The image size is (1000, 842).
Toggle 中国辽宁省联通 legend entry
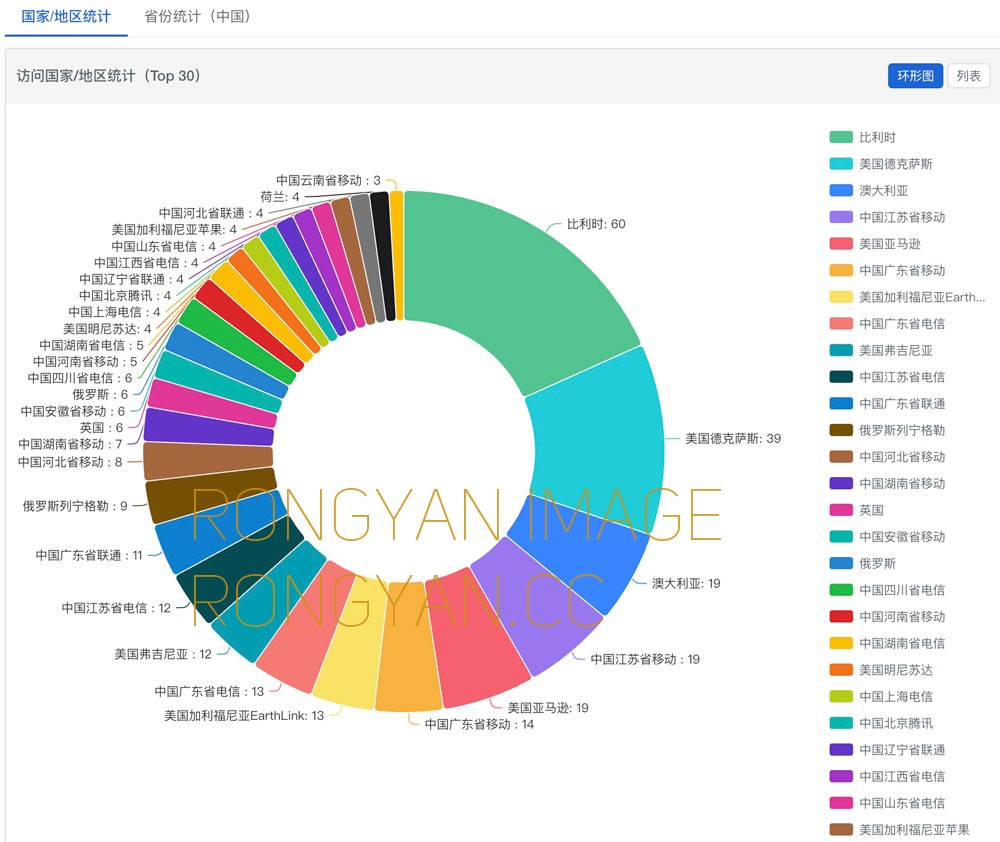click(887, 750)
